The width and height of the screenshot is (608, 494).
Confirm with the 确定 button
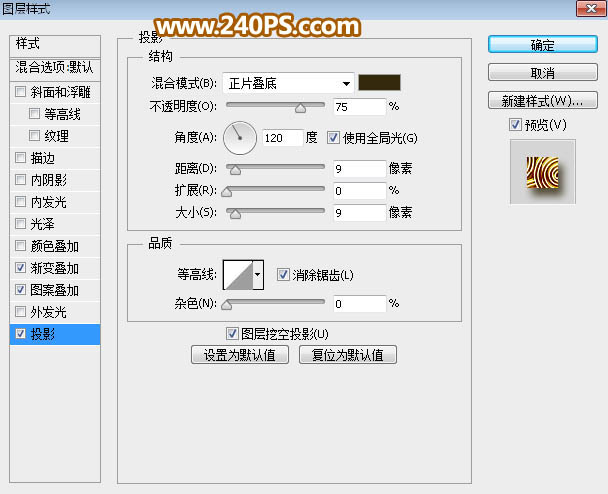point(542,45)
